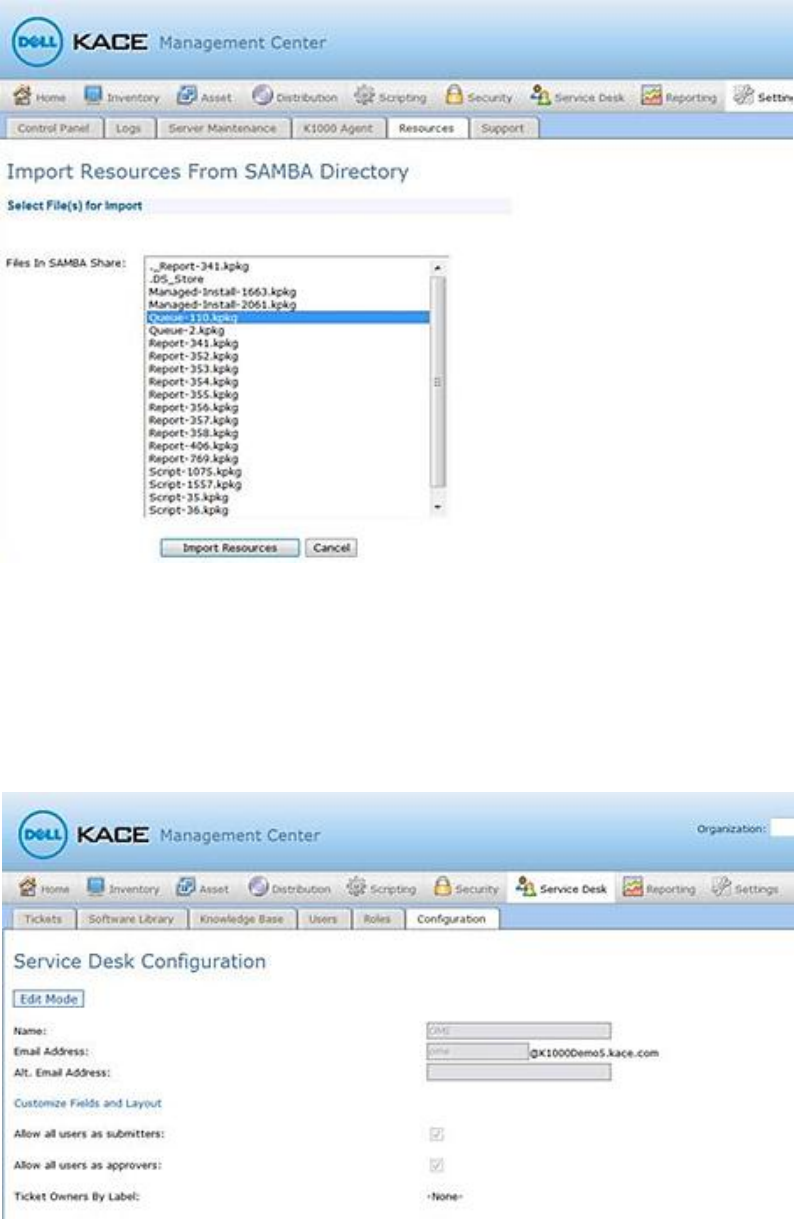Open the Support tab
Image resolution: width=794 pixels, height=1219 pixels.
click(x=505, y=128)
